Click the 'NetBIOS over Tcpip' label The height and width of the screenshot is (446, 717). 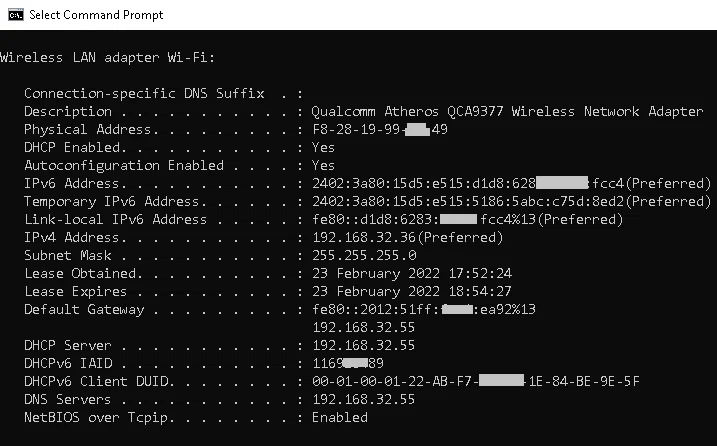tap(97, 417)
